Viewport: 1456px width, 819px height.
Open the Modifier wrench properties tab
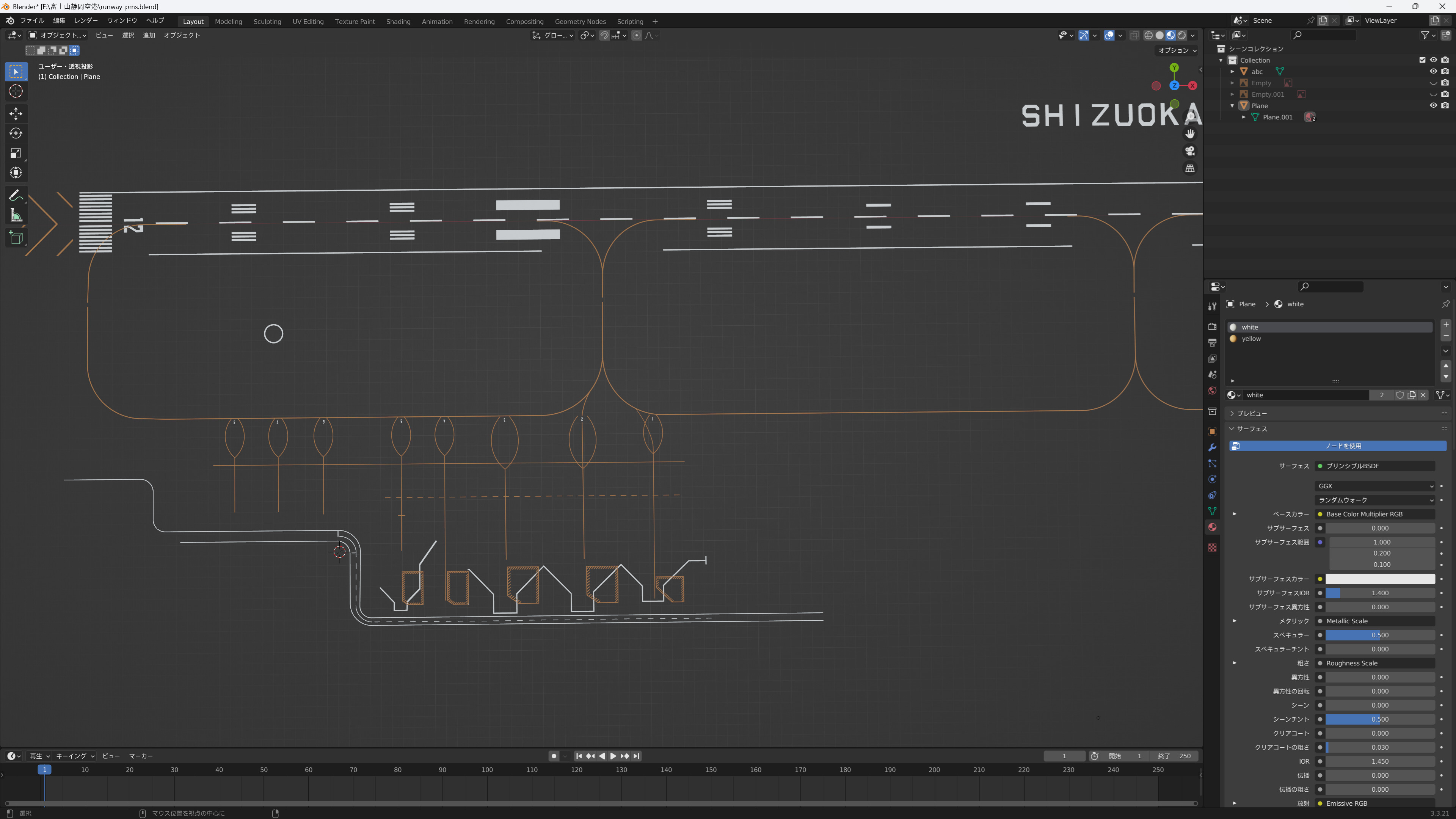[1212, 448]
